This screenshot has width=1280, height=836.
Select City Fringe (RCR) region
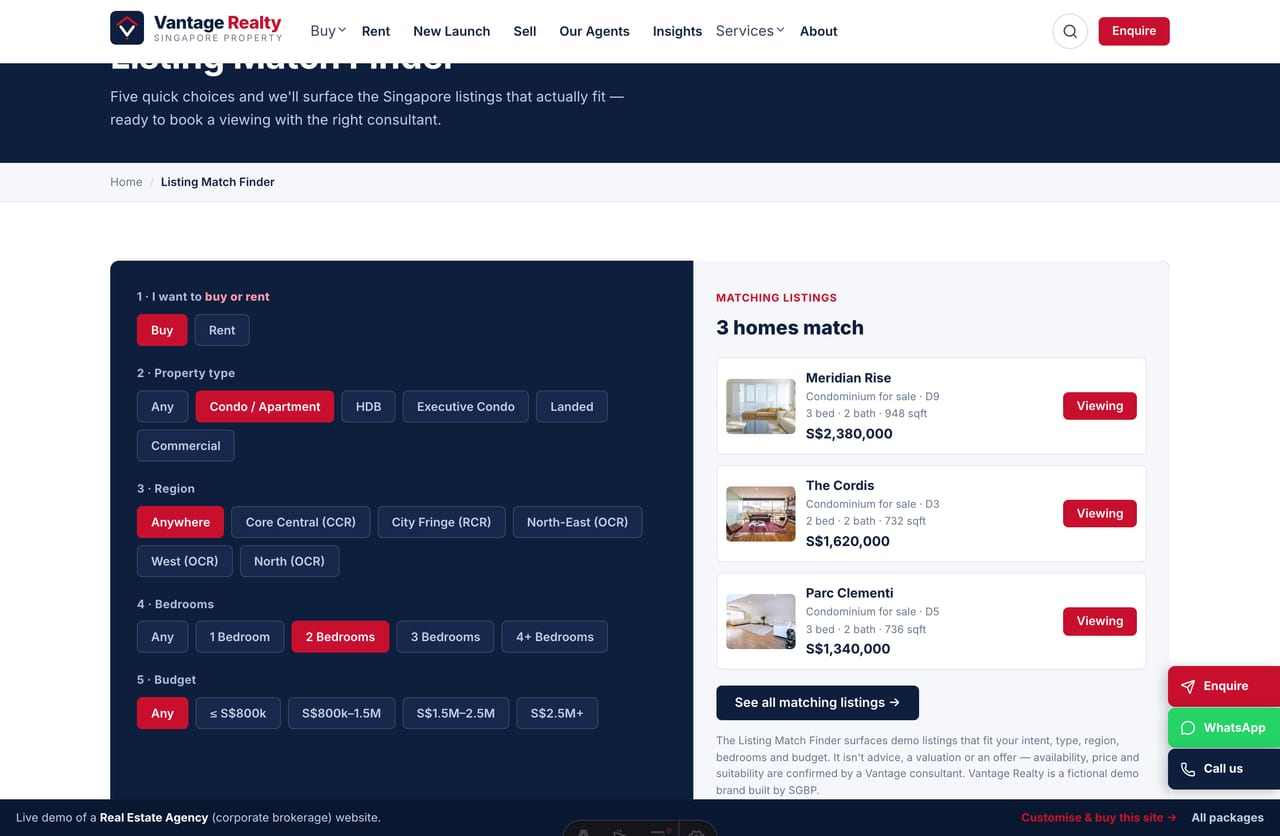tap(441, 522)
